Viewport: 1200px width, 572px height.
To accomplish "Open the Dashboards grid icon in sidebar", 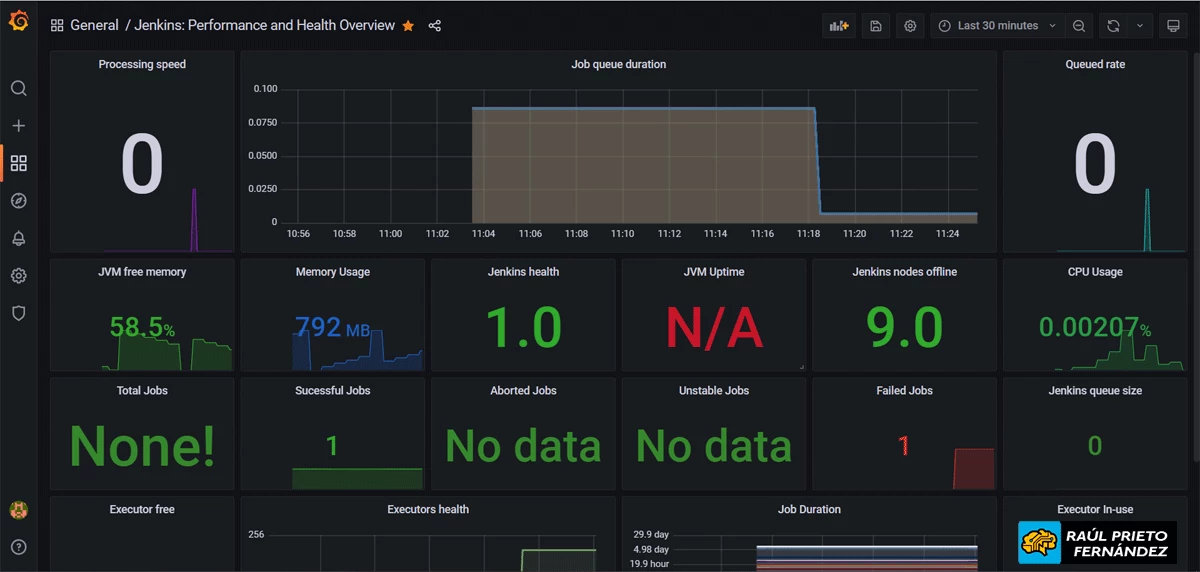I will (x=18, y=163).
